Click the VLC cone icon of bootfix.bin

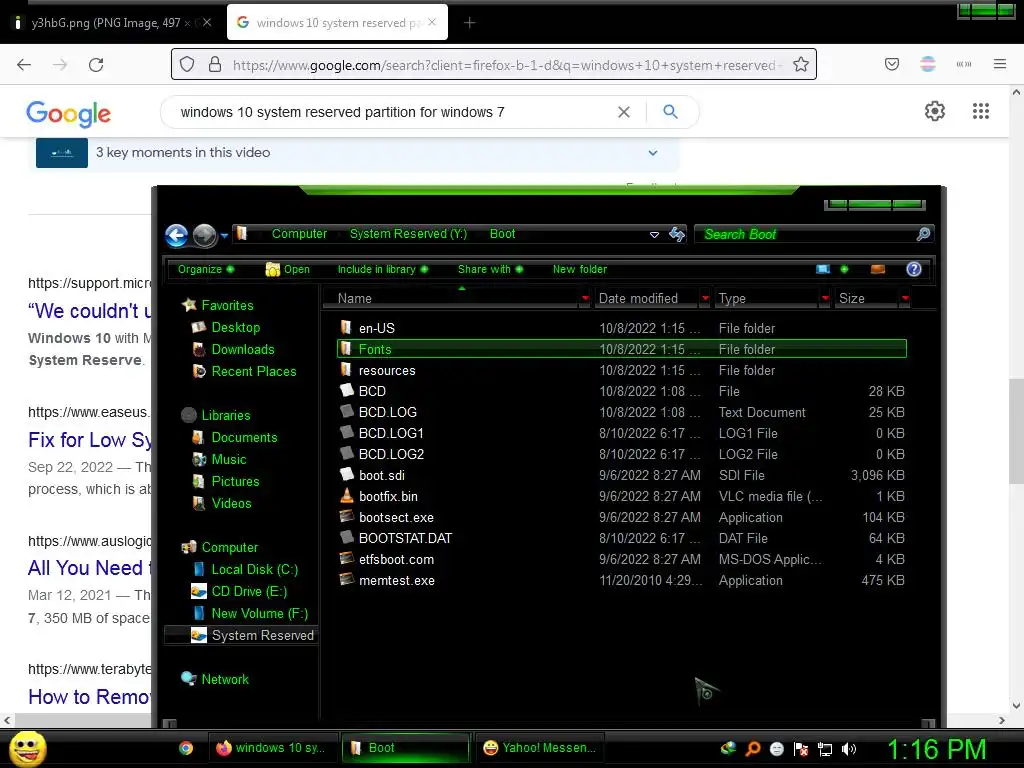point(347,496)
